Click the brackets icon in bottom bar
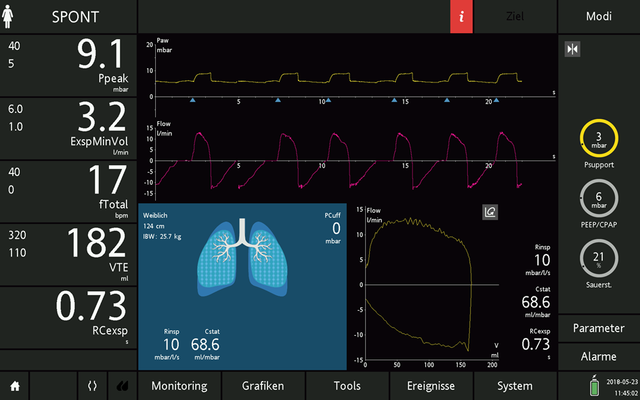This screenshot has width=640, height=400. [x=92, y=386]
